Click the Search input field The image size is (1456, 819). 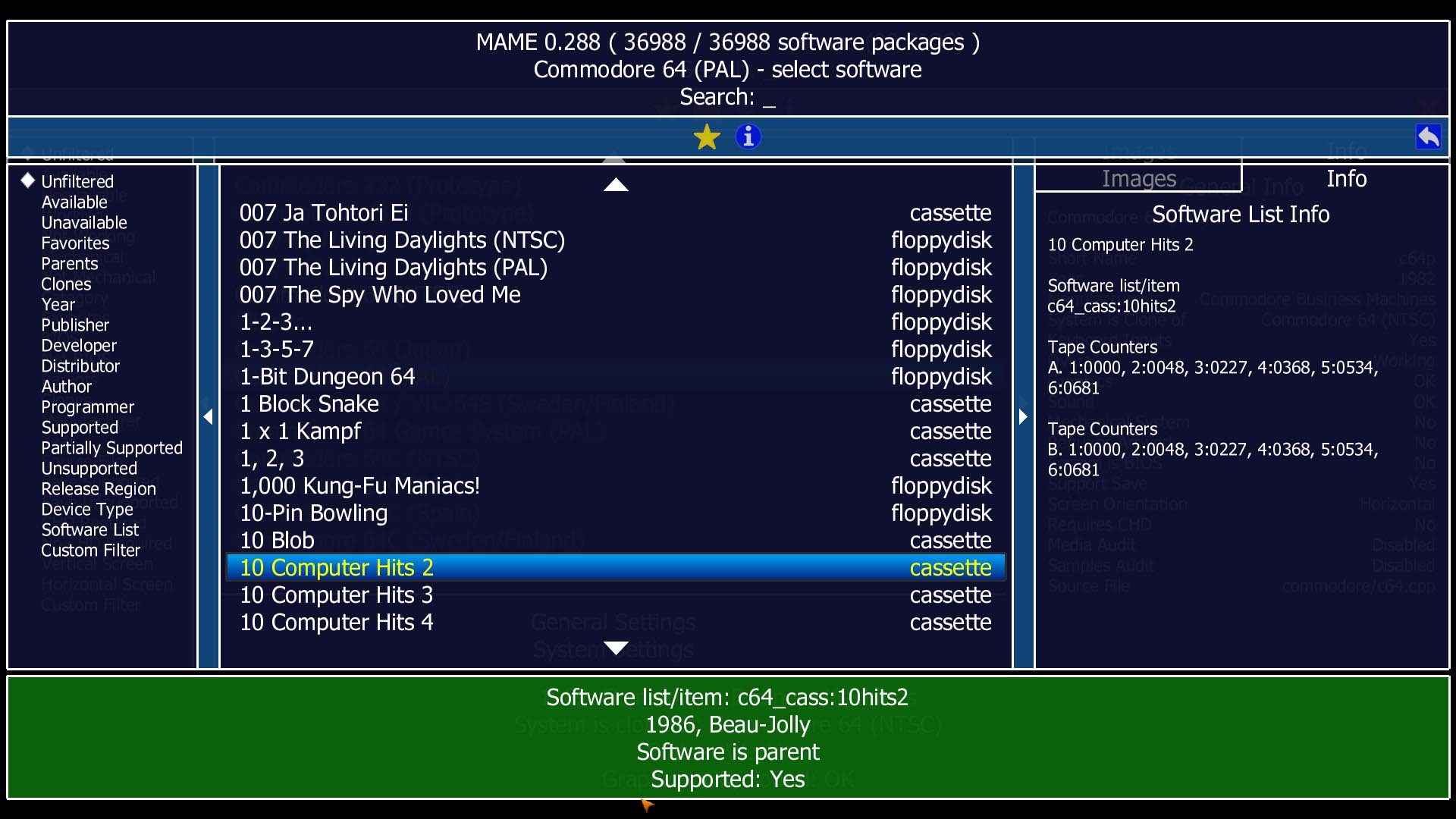point(727,97)
